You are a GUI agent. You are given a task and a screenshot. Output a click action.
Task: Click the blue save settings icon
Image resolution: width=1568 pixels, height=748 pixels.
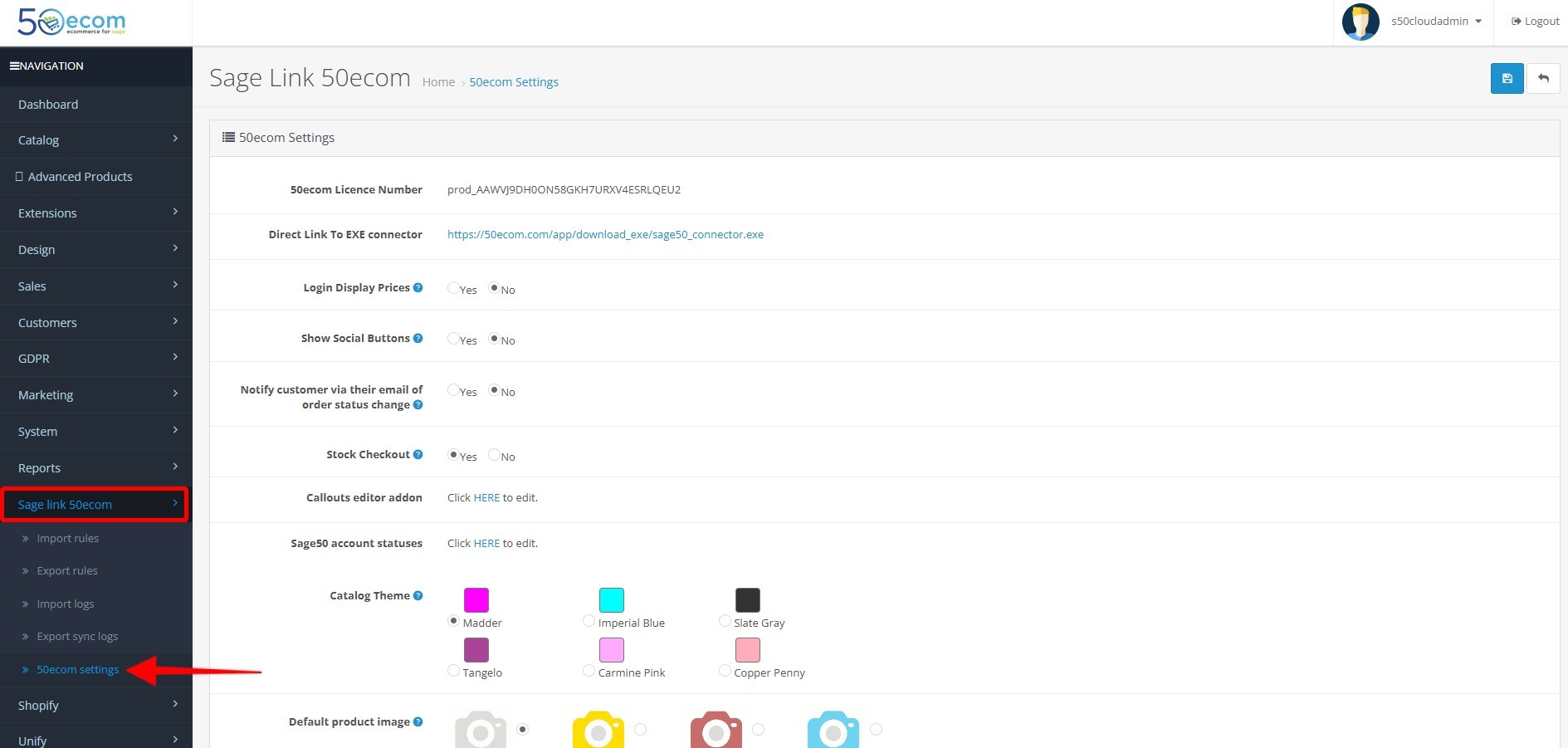[x=1507, y=79]
